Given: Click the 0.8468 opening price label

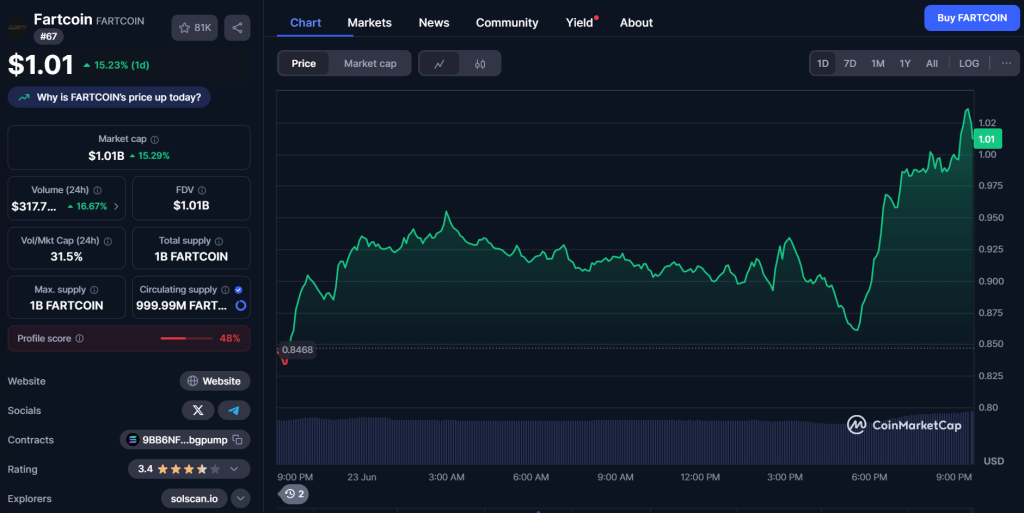Looking at the screenshot, I should pyautogui.click(x=297, y=350).
